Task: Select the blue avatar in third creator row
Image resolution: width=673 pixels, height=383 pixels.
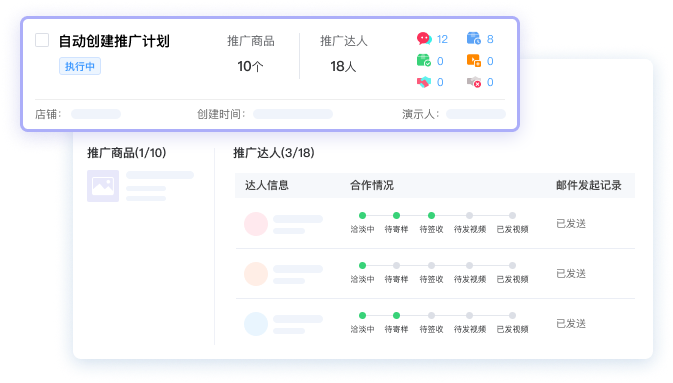Action: click(256, 324)
